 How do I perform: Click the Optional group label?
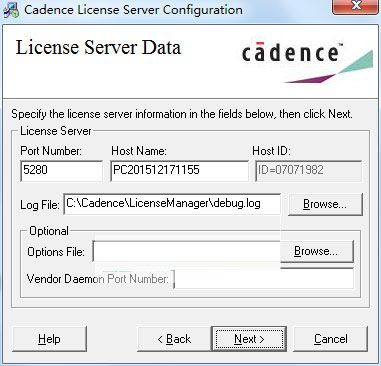(x=49, y=231)
